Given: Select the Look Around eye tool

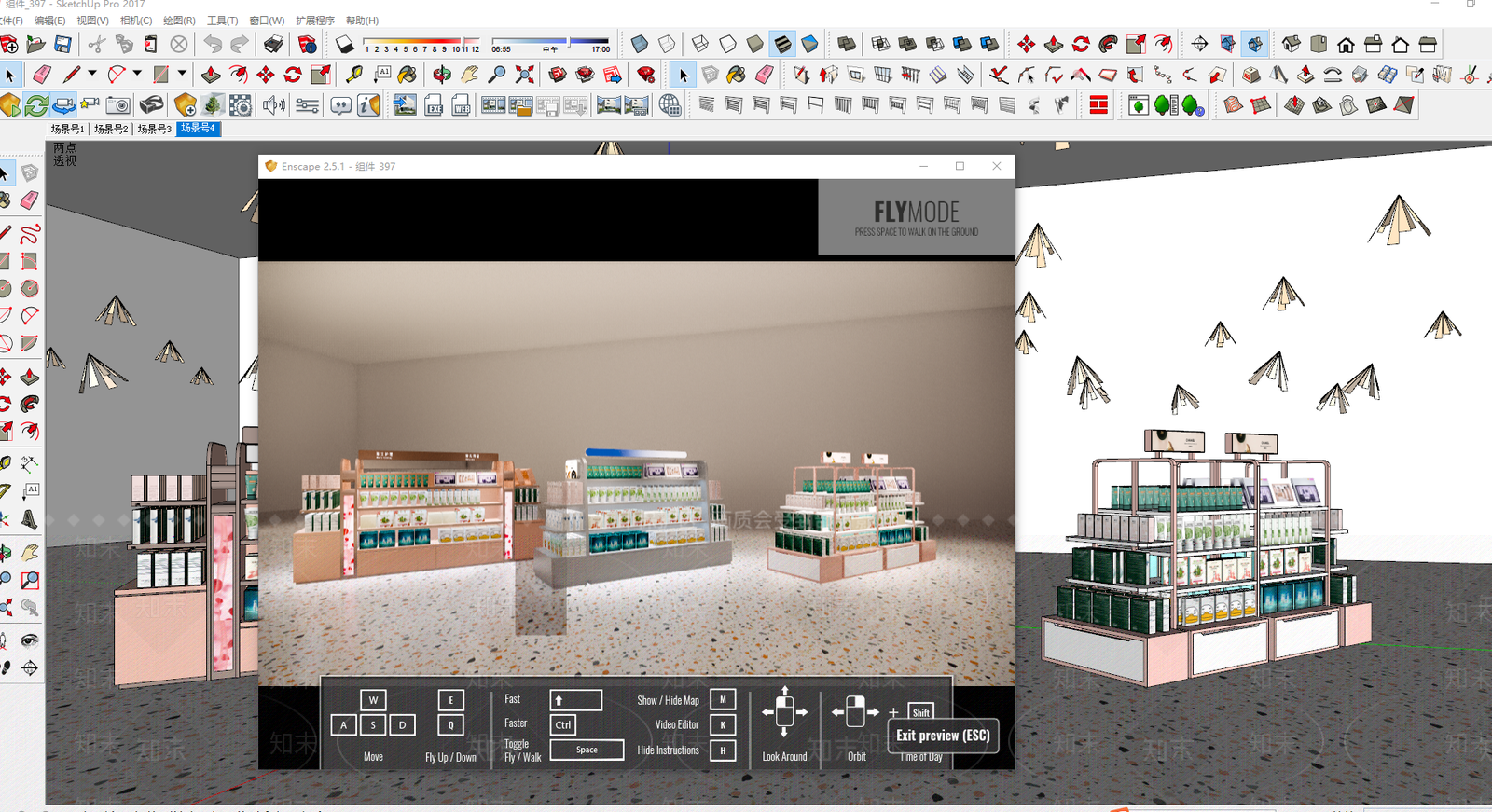Looking at the screenshot, I should click(x=30, y=640).
